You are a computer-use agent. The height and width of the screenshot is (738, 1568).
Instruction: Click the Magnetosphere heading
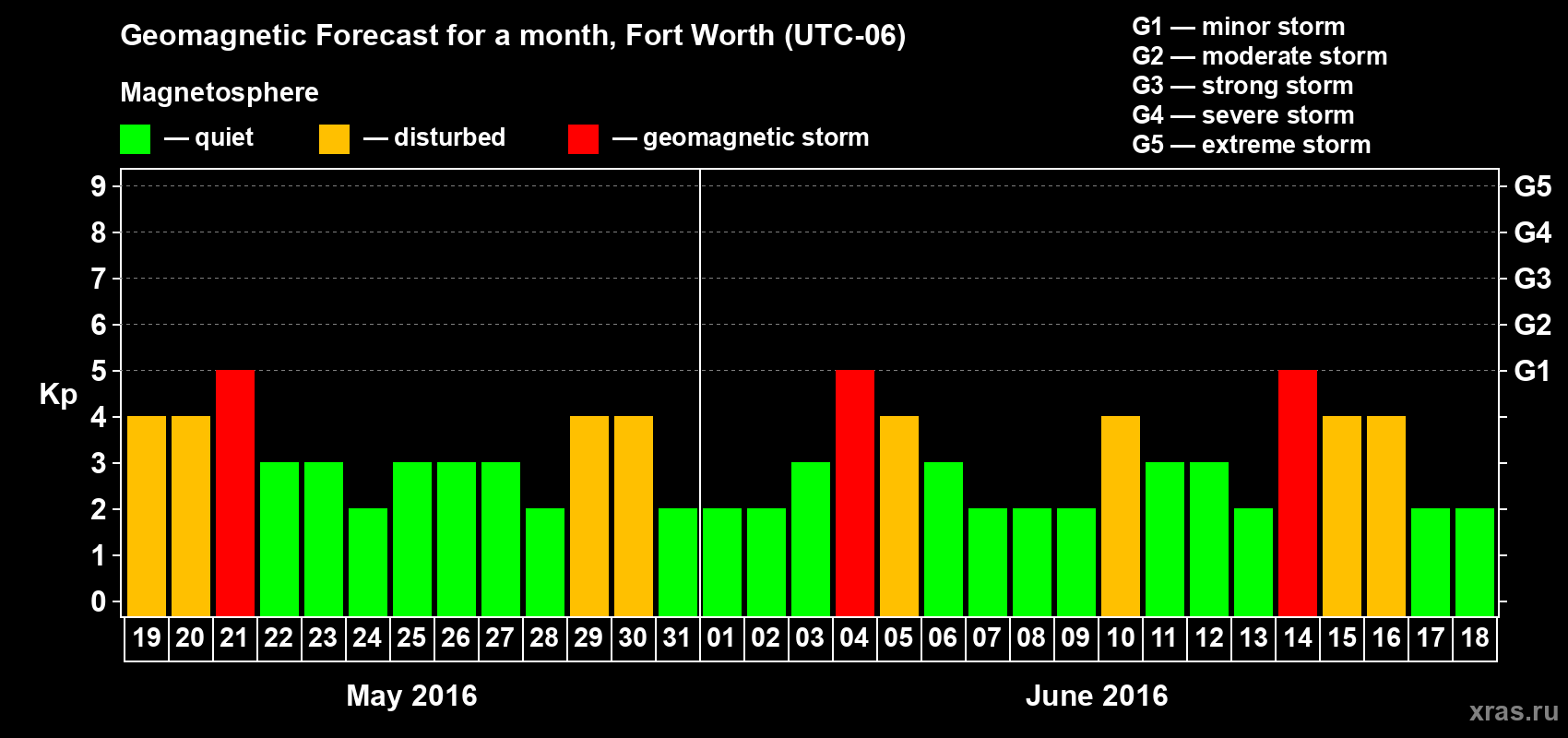point(220,93)
